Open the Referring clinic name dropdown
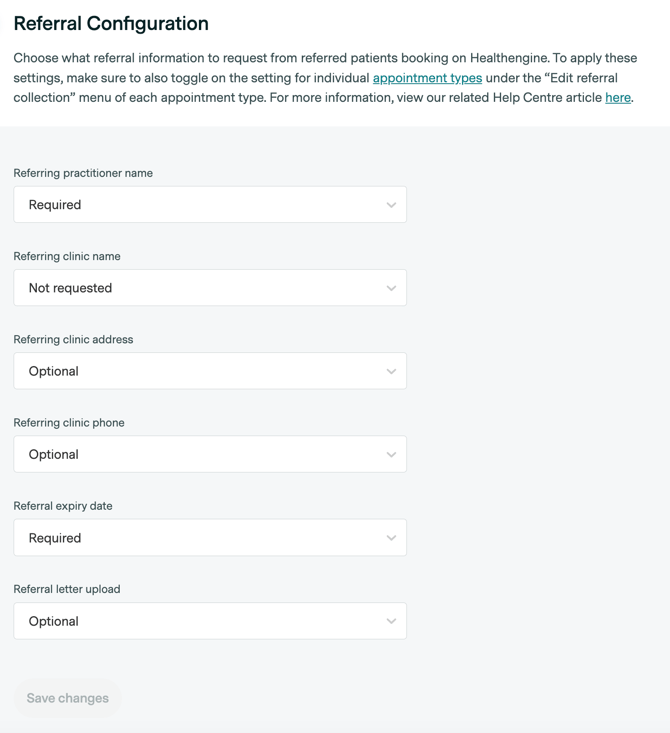Viewport: 670px width, 733px height. tap(209, 288)
